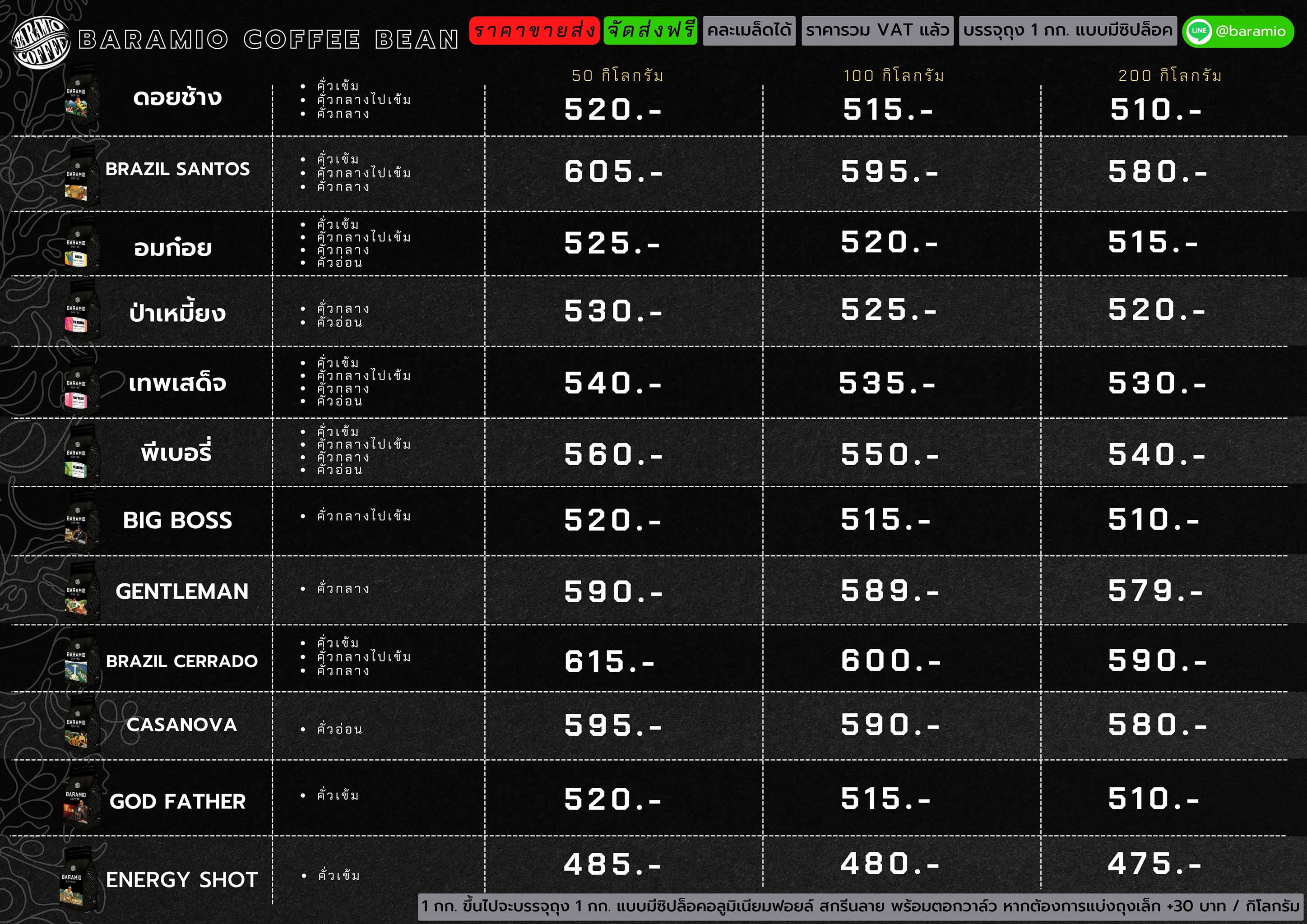Image resolution: width=1307 pixels, height=924 pixels.
Task: Click ENERGY SHOT 50 kg price 485.-
Action: (x=612, y=865)
